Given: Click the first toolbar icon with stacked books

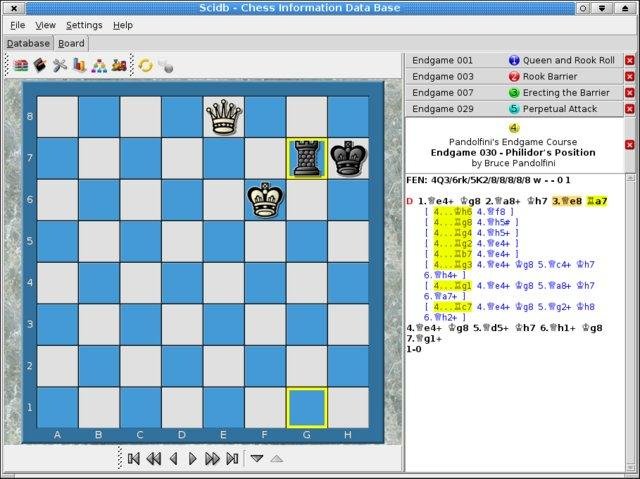Looking at the screenshot, I should click(21, 65).
